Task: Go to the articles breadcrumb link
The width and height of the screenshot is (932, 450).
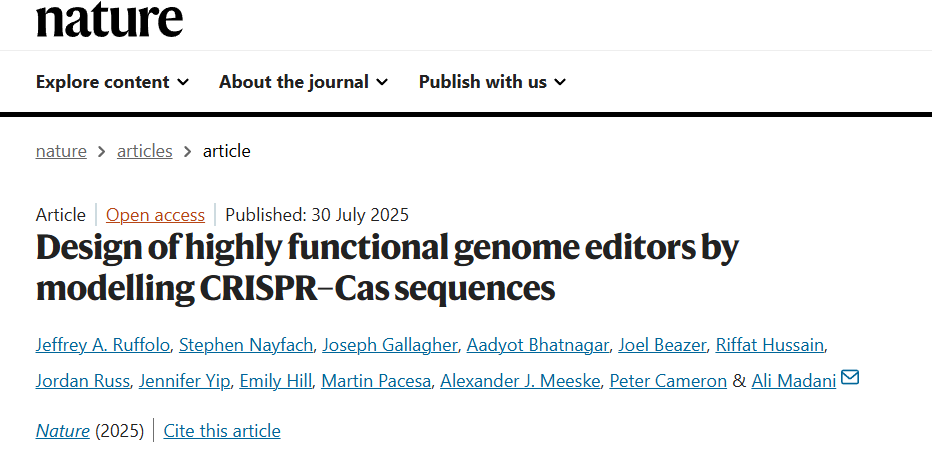Action: tap(144, 151)
